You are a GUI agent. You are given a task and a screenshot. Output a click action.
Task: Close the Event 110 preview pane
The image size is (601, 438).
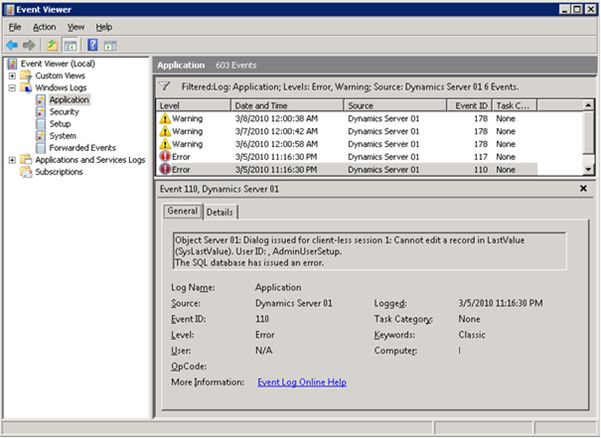[583, 189]
